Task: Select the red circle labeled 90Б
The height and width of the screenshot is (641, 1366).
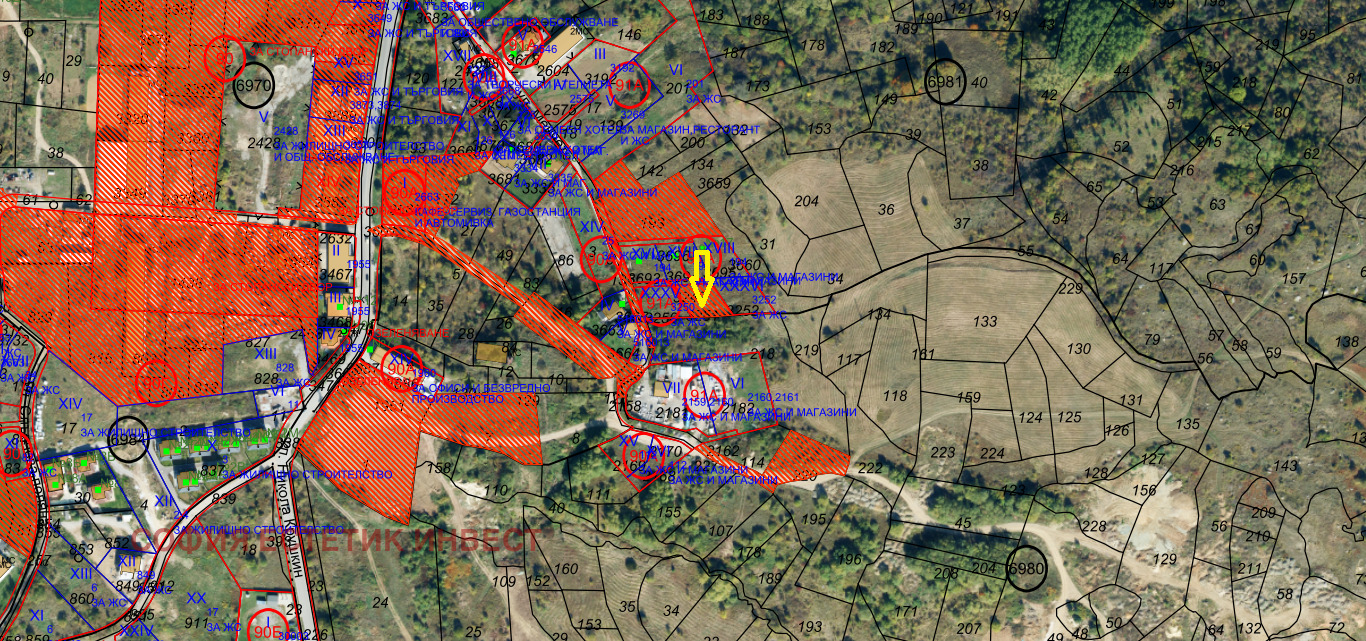Action: click(x=266, y=627)
